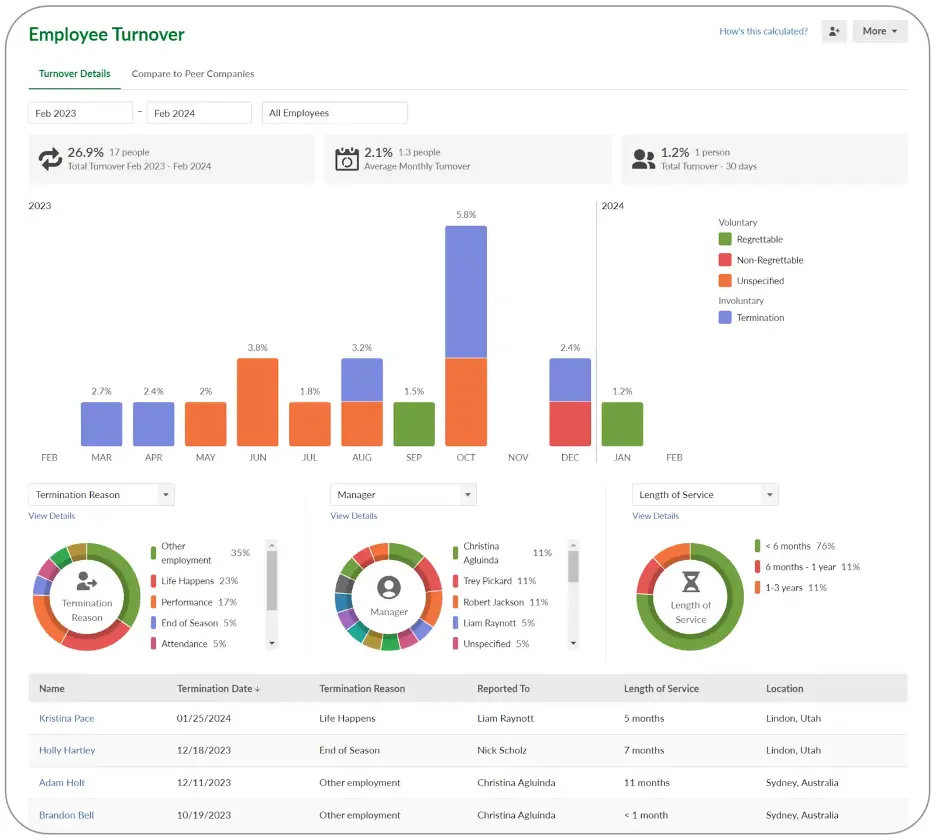Screen dimensions: 936x840
Task: Open the How's this calculated link
Action: [766, 31]
